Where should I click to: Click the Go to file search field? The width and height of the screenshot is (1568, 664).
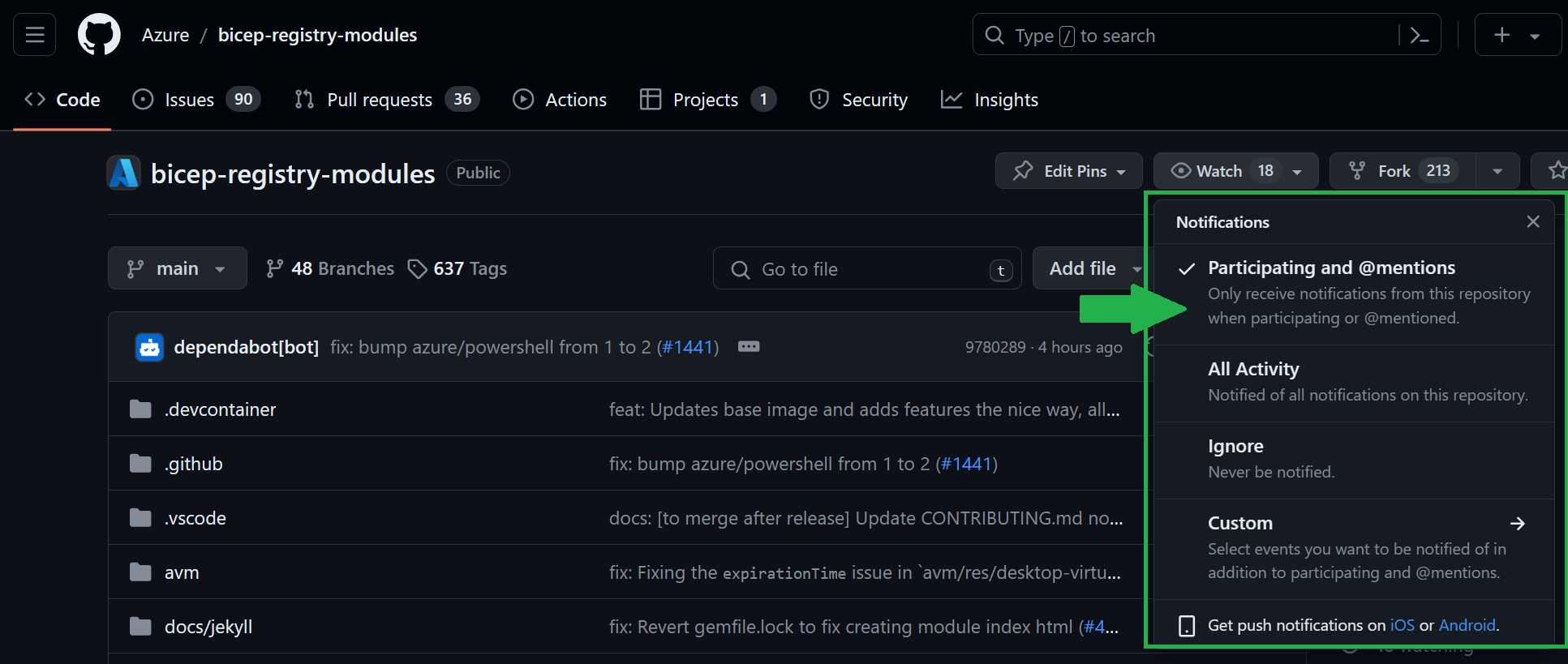(867, 269)
